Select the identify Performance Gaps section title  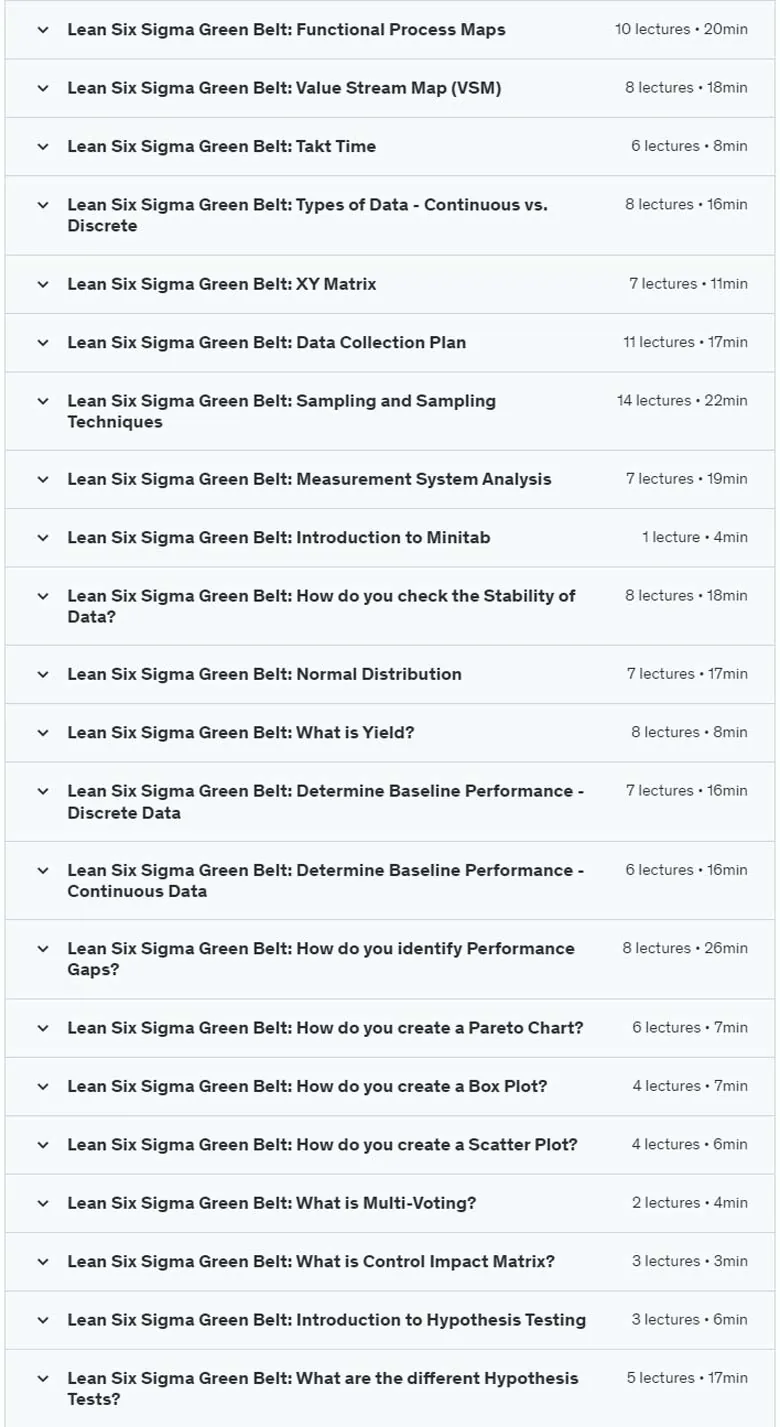[321, 959]
